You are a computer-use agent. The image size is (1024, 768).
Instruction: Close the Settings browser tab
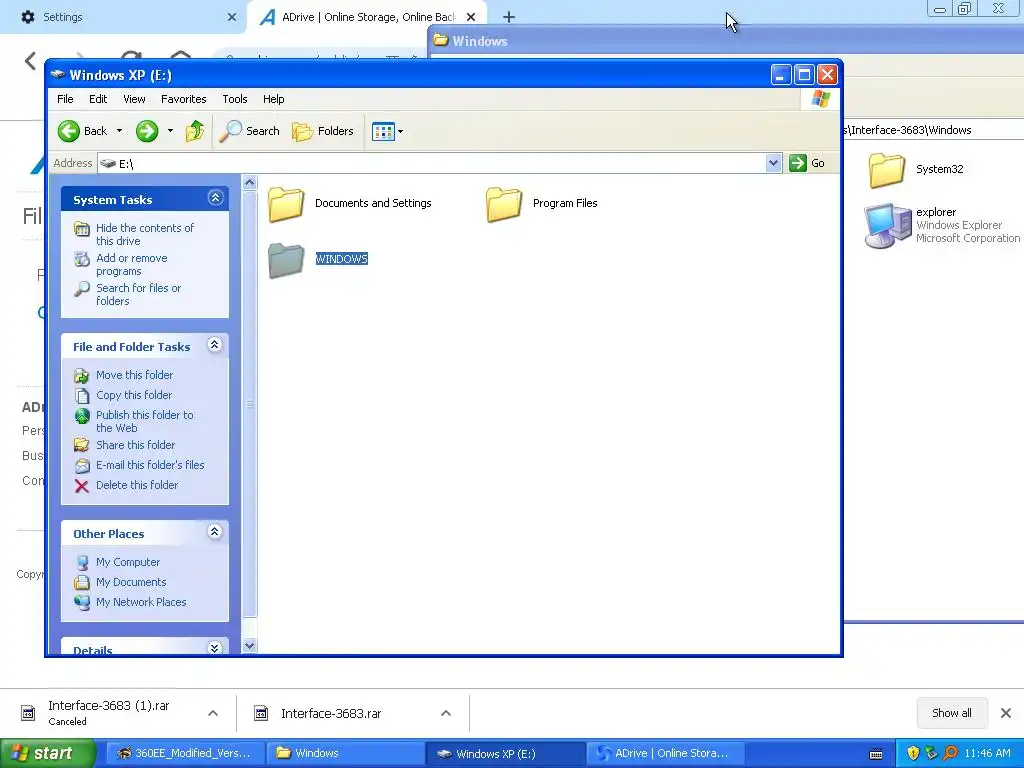(x=231, y=17)
